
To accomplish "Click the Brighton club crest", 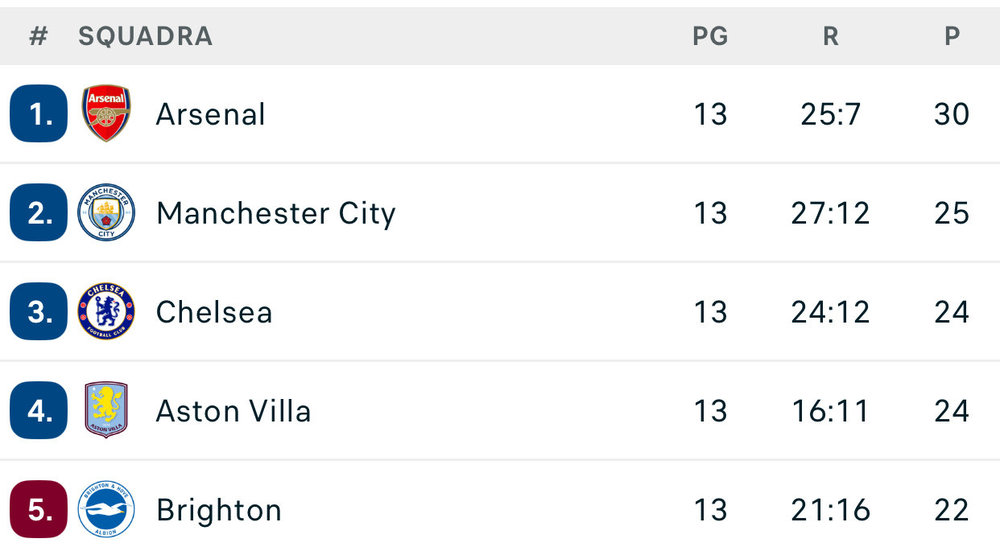I will (x=106, y=509).
